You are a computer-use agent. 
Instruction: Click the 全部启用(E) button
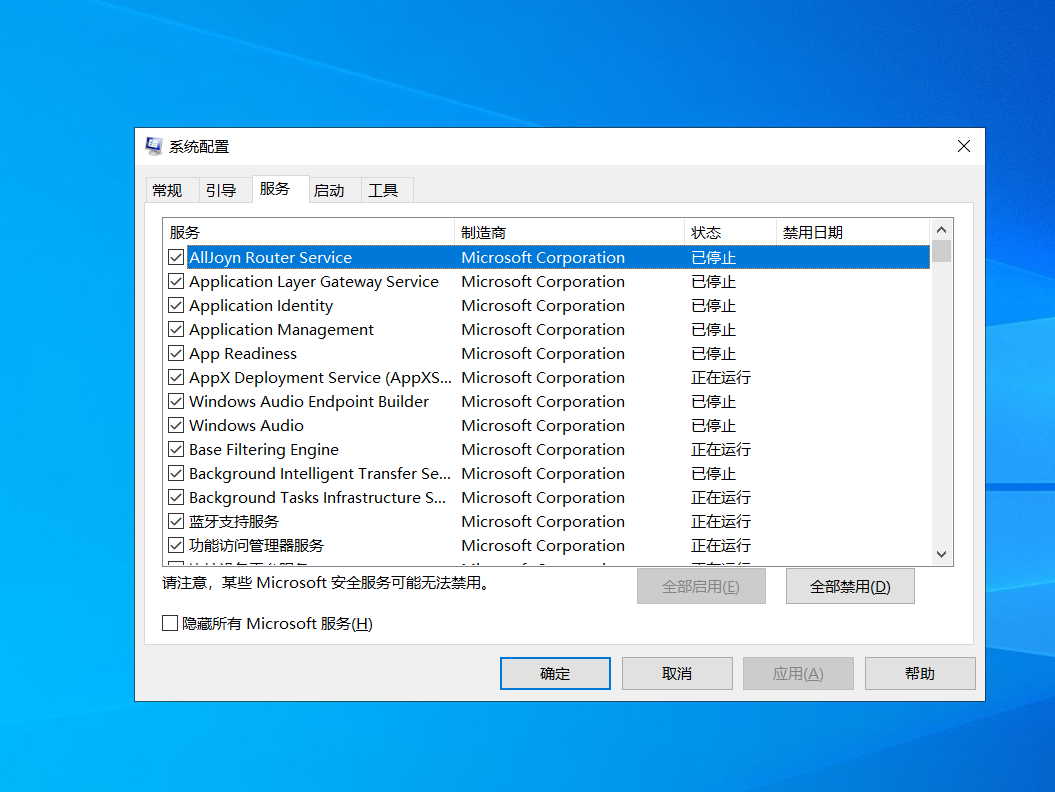coord(701,587)
